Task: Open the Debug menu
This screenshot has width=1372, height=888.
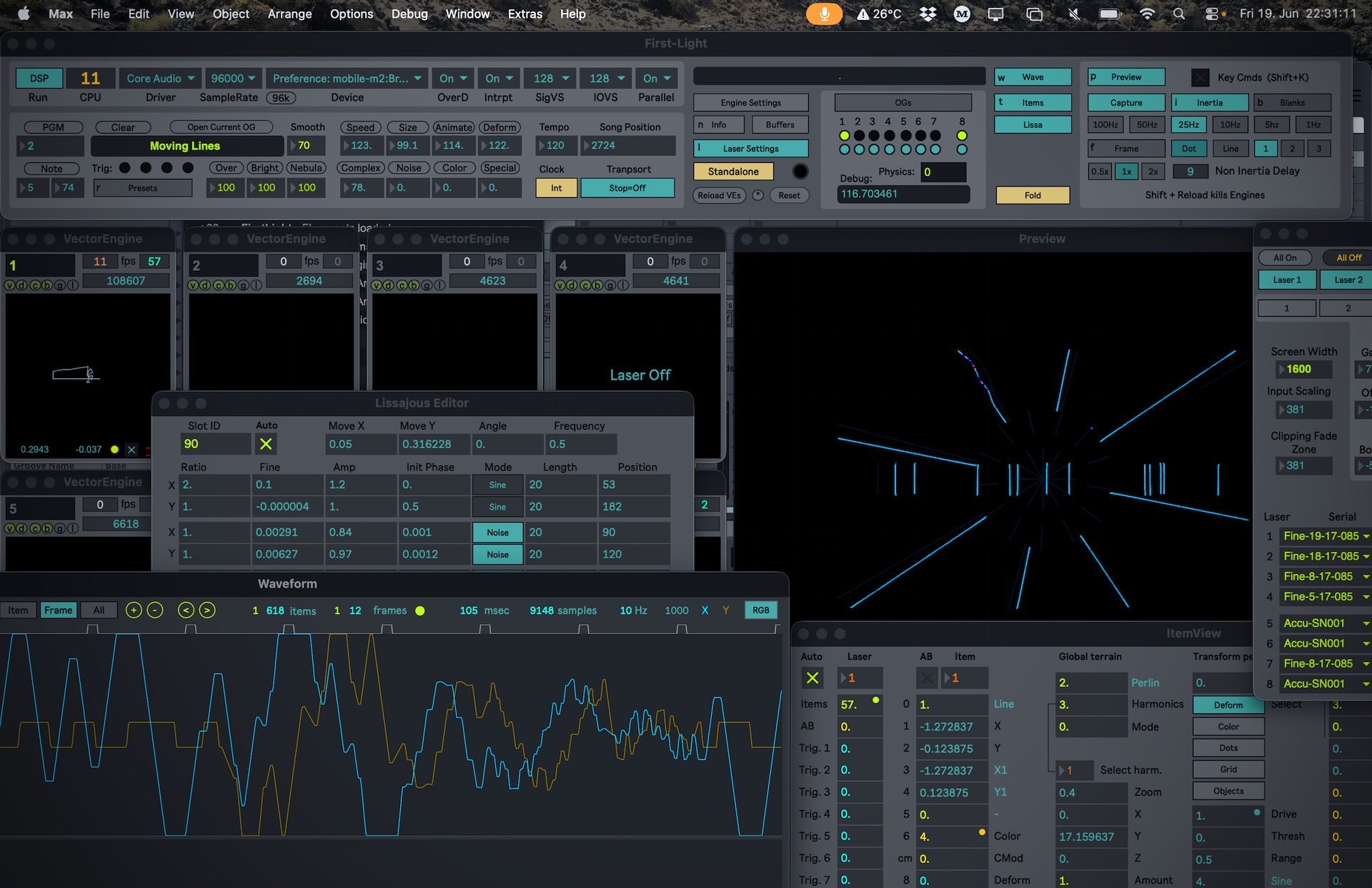Action: (x=409, y=14)
